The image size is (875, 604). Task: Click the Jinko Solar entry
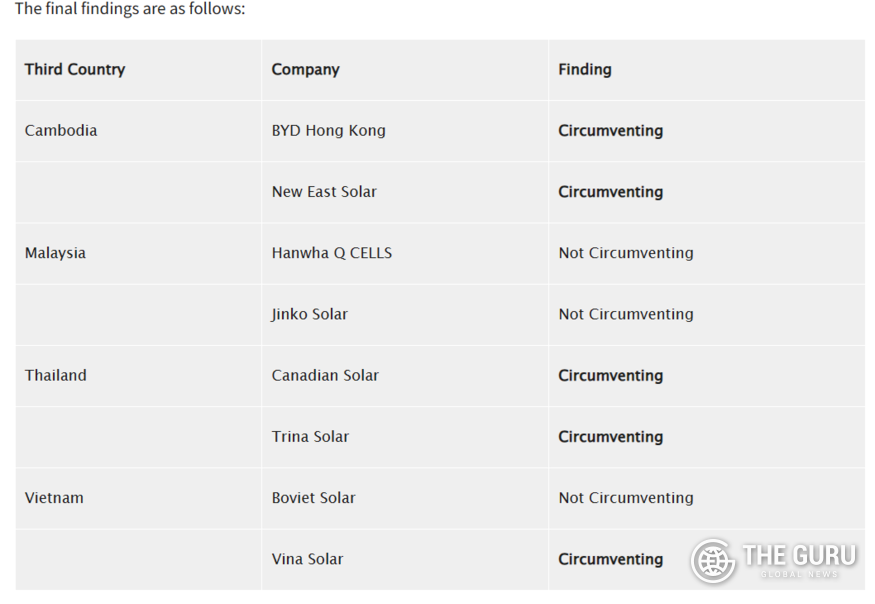310,314
